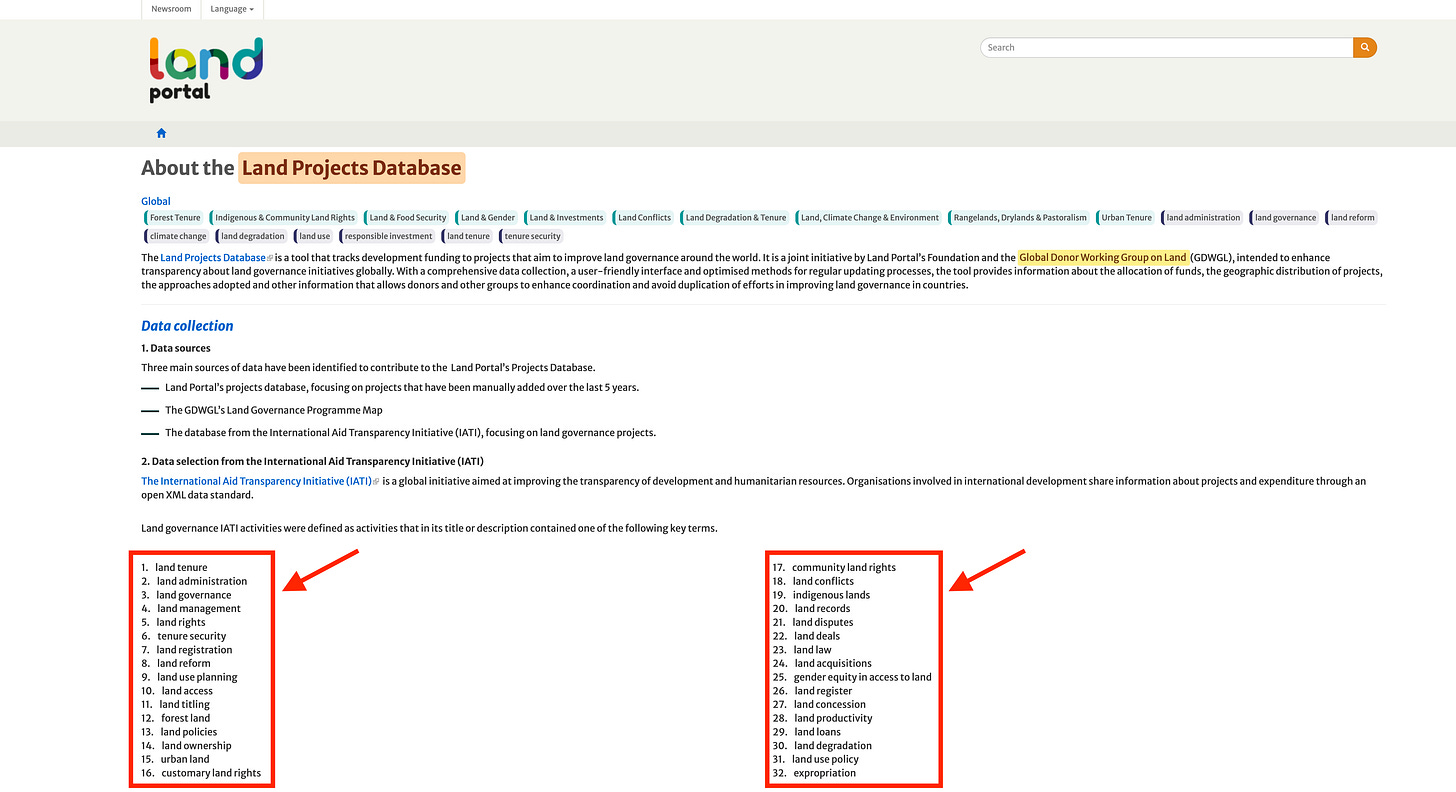Click the highlighted Global Donor Working Group on Land text
This screenshot has height=792, width=1456.
click(1102, 258)
